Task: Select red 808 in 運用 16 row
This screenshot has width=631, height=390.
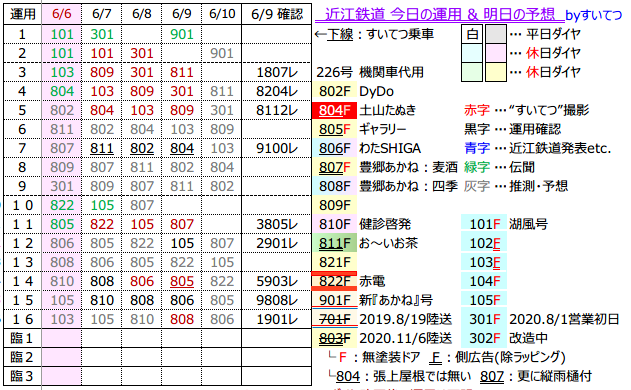Action: 181,319
